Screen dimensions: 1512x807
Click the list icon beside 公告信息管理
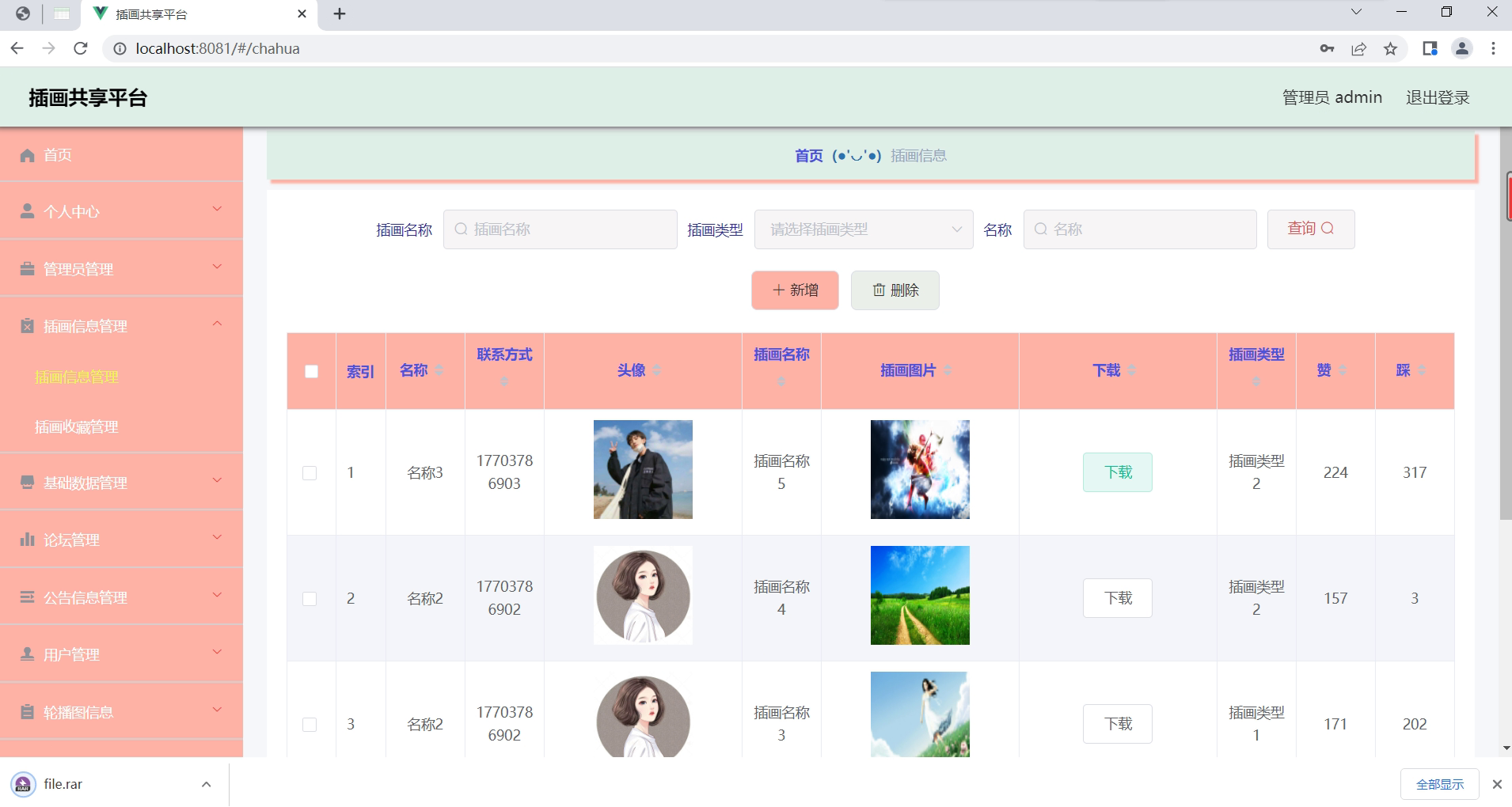click(27, 597)
